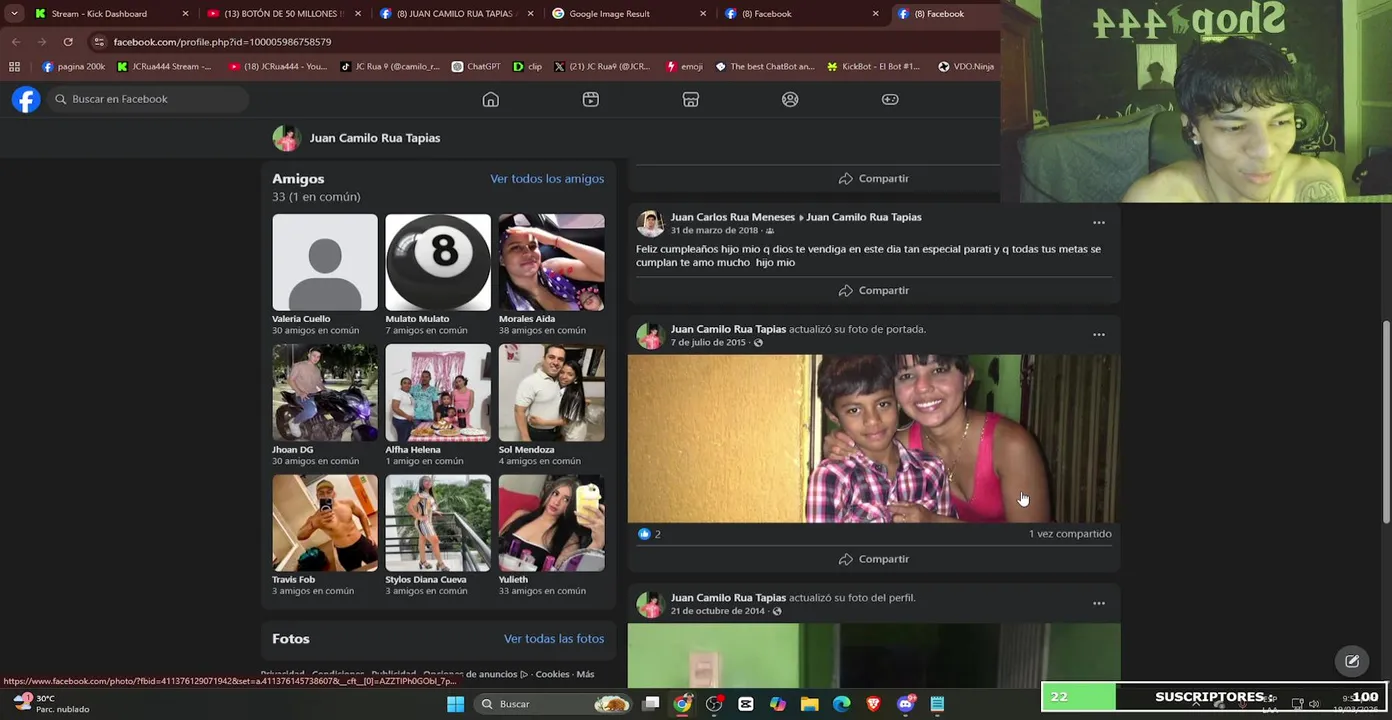Open friend Morales Aida's thumbnail

pos(551,262)
